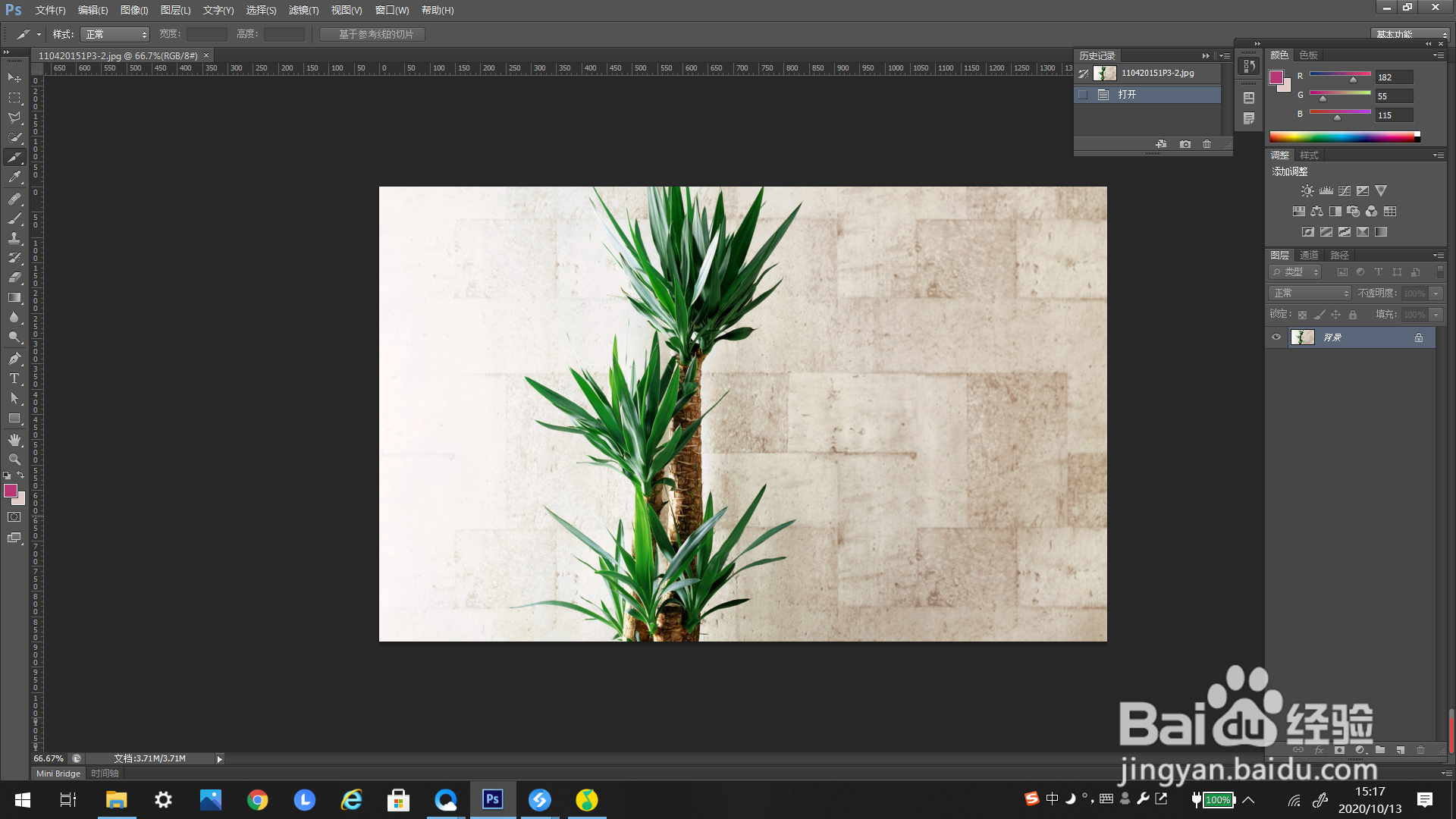Select the Clone Stamp tool
Viewport: 1456px width, 819px height.
pos(14,238)
